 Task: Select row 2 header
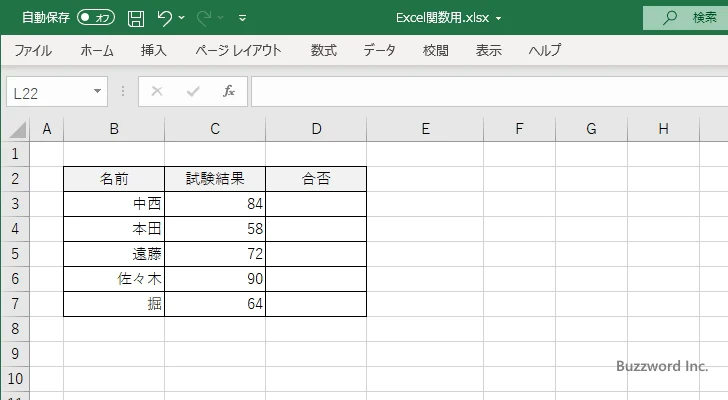(x=15, y=179)
